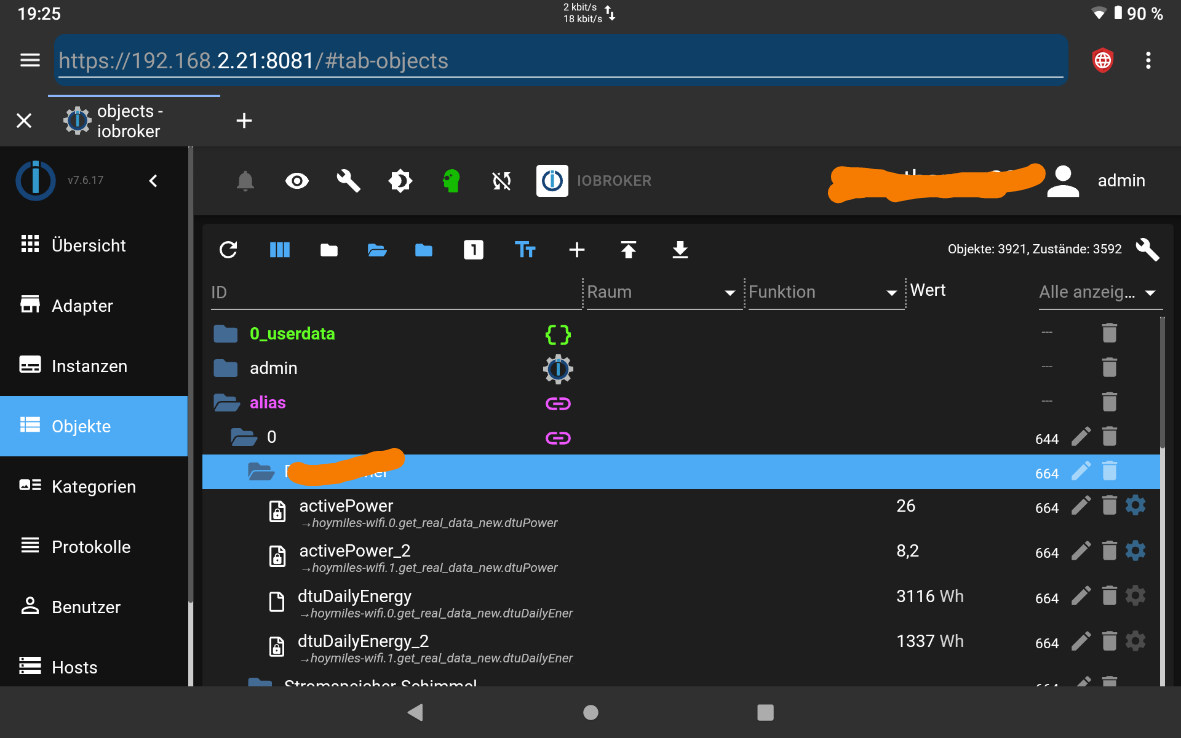Open the column configuration icon
Screen dimensions: 1181x738
point(279,250)
